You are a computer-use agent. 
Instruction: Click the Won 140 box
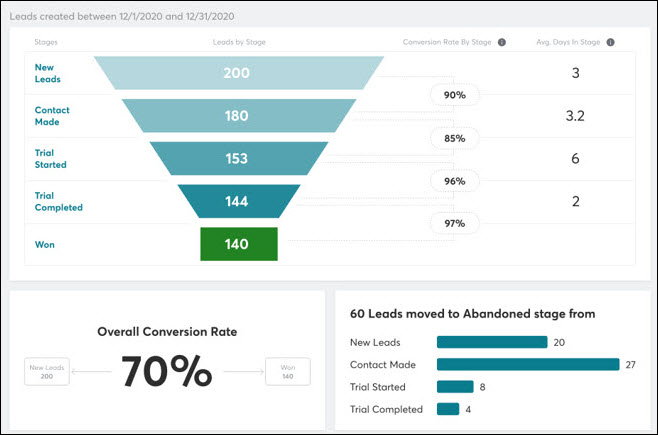pos(288,371)
